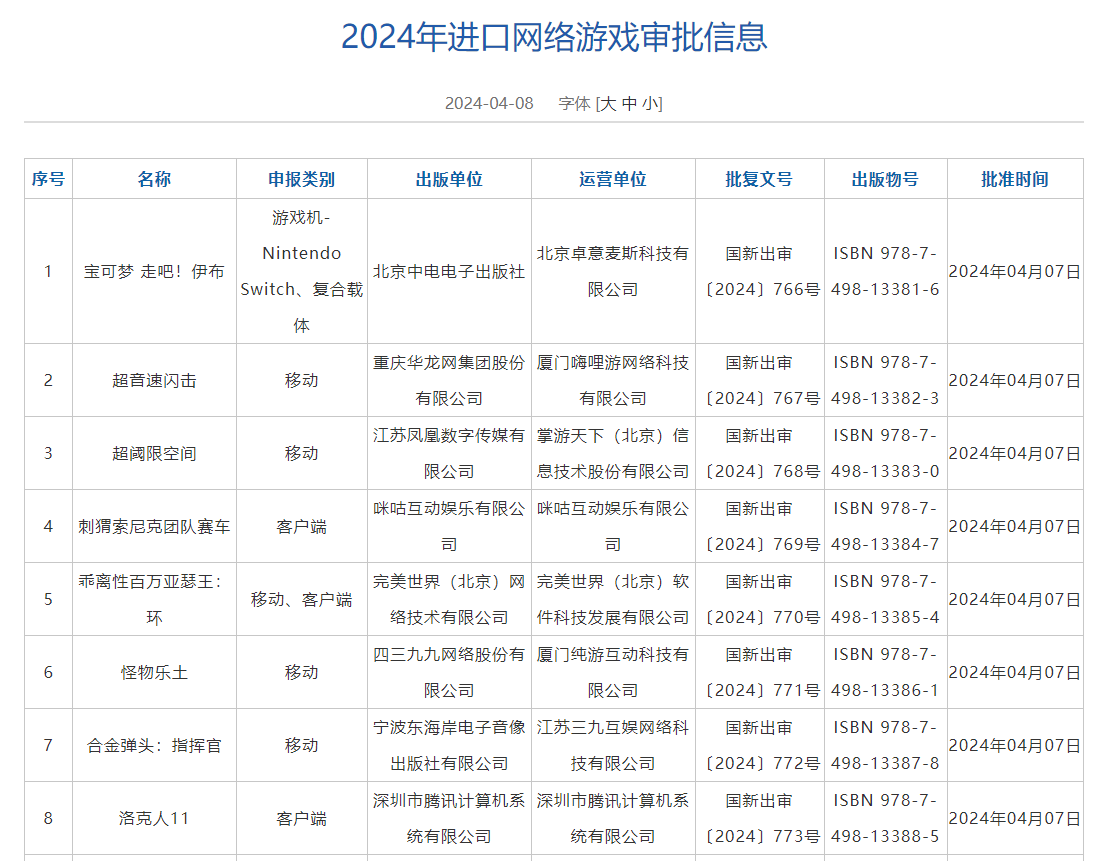Screen dimensions: 1093x861
Task: Select game name 怪物乐土
Action: [154, 673]
